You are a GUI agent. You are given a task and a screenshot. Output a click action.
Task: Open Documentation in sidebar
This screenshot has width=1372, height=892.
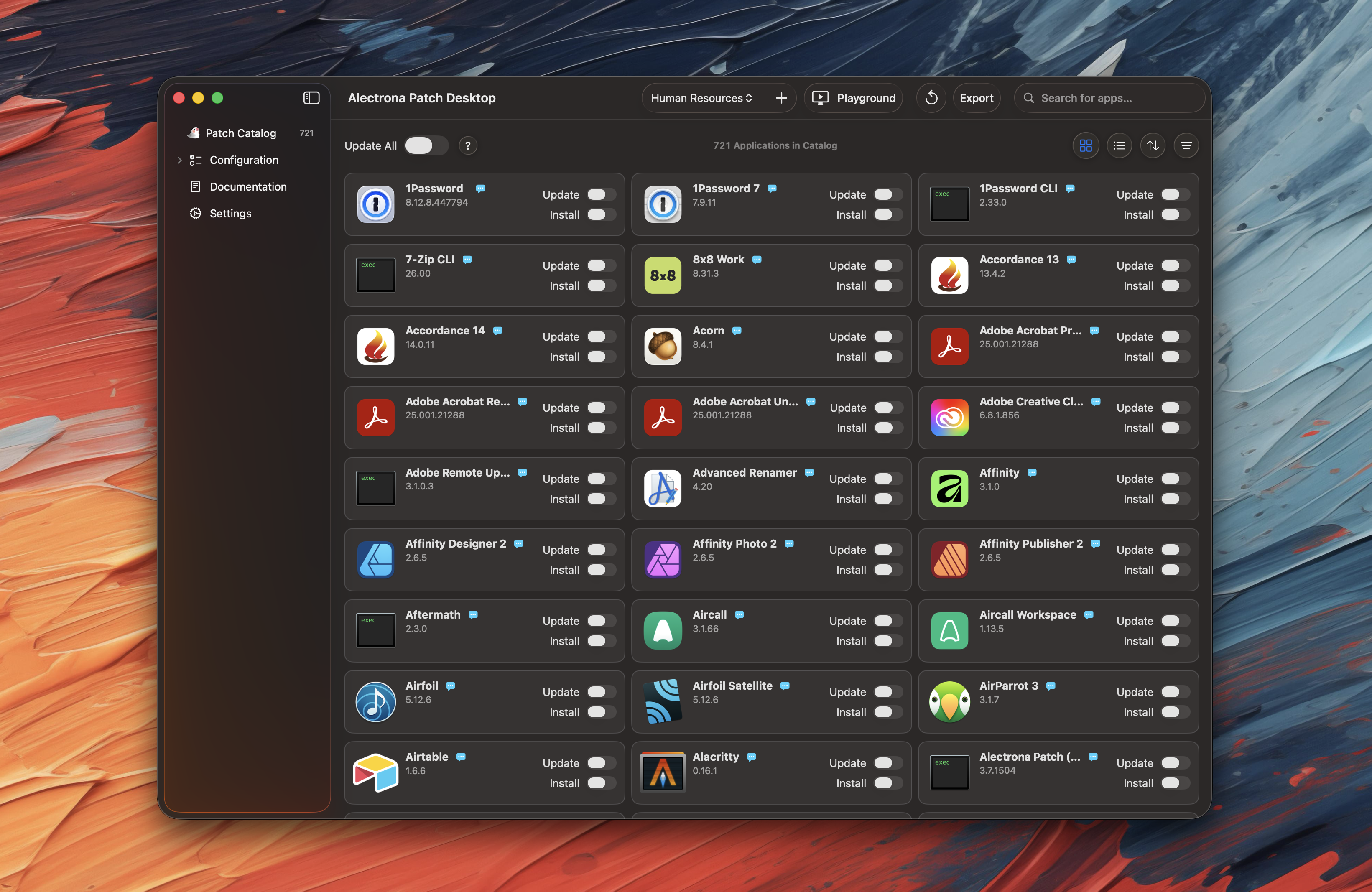[x=248, y=187]
